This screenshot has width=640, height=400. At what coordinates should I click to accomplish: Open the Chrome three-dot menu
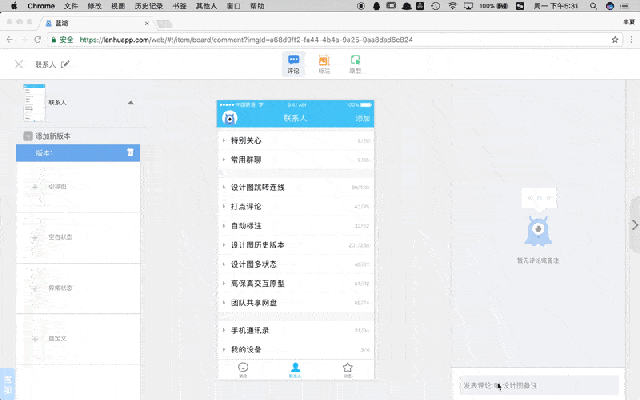pyautogui.click(x=631, y=40)
